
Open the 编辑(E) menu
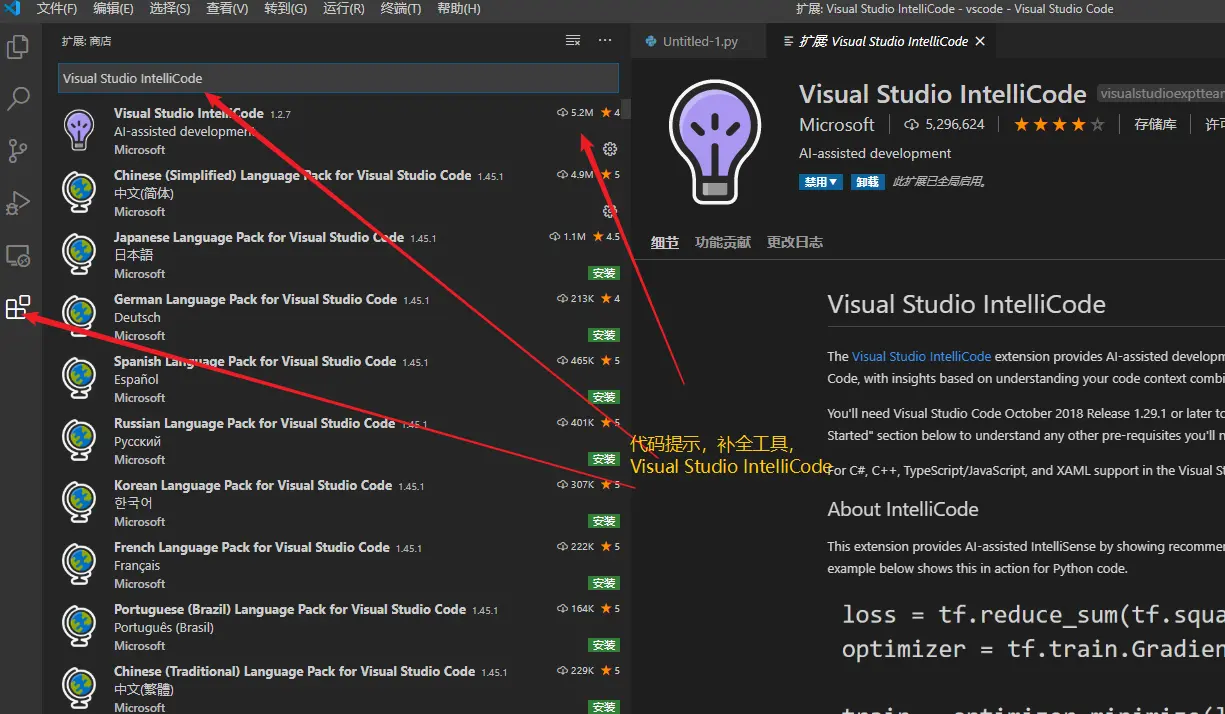113,9
